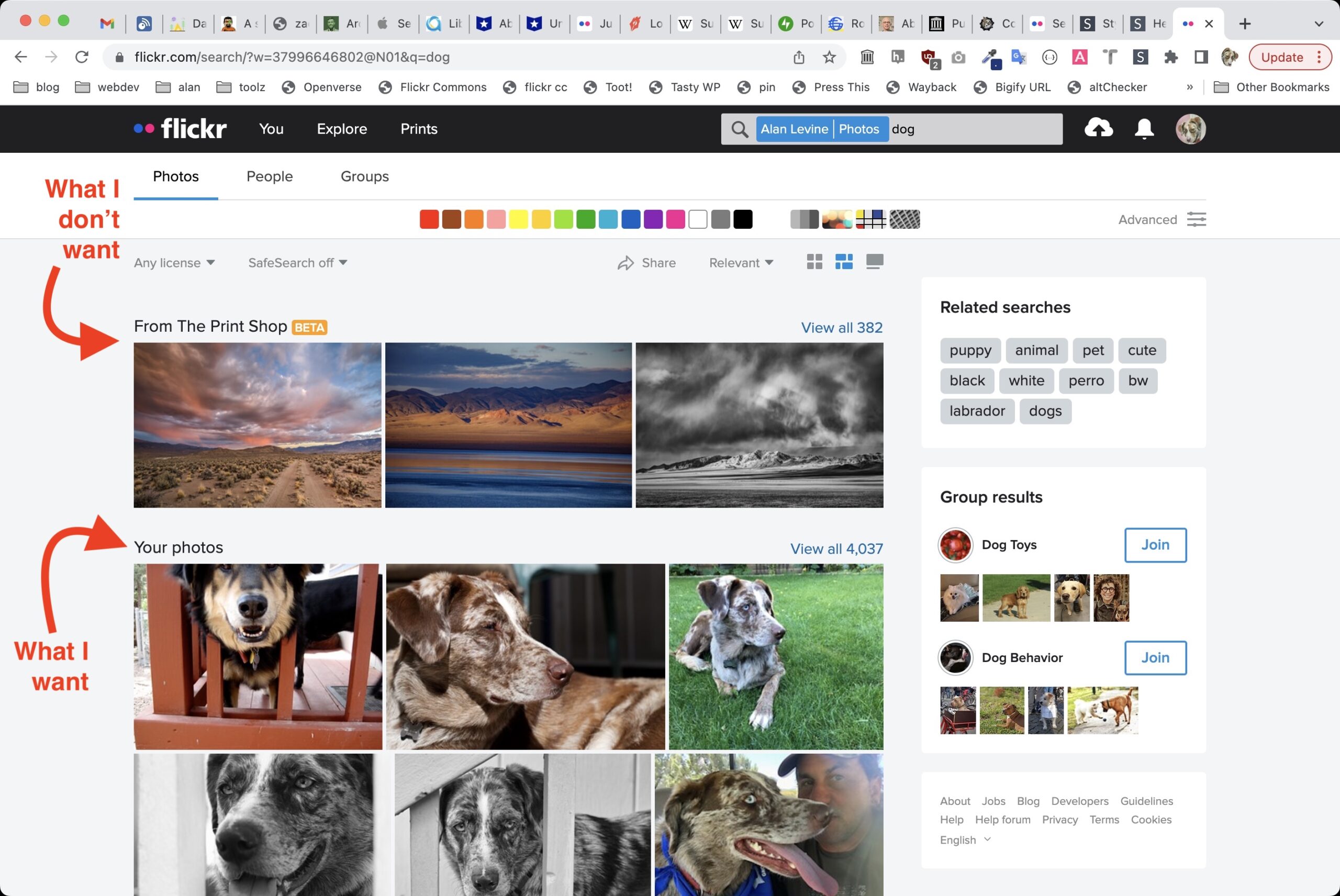Select the red color filter swatch

tap(429, 219)
